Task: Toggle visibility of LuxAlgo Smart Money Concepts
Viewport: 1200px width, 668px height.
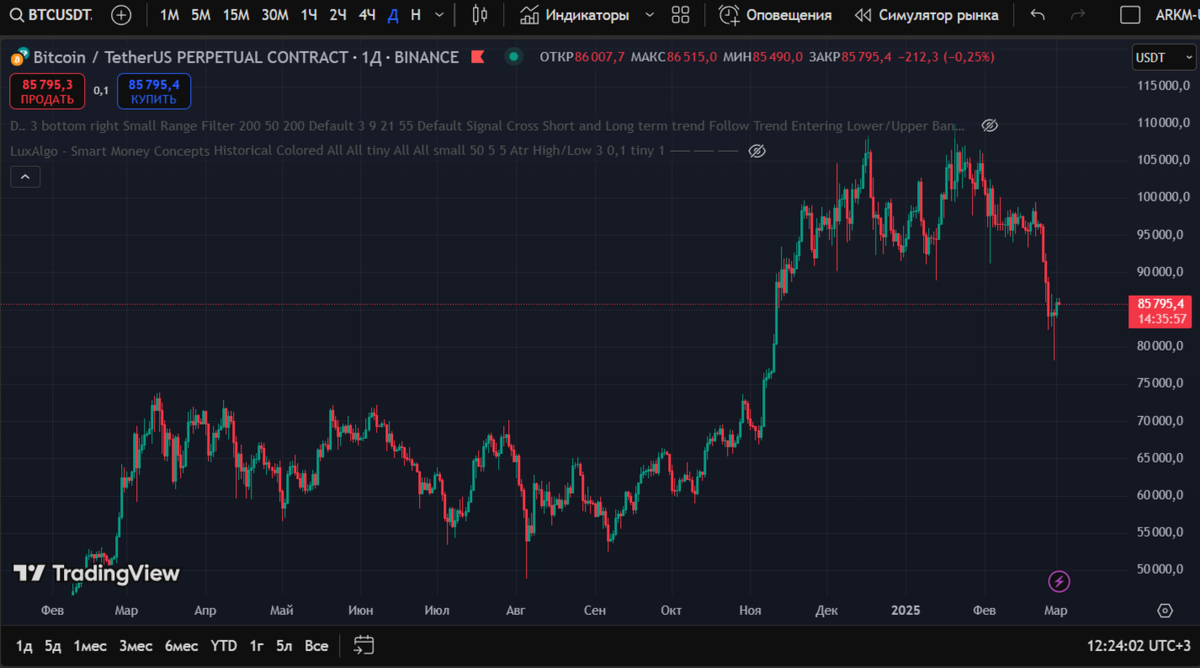Action: click(x=757, y=151)
